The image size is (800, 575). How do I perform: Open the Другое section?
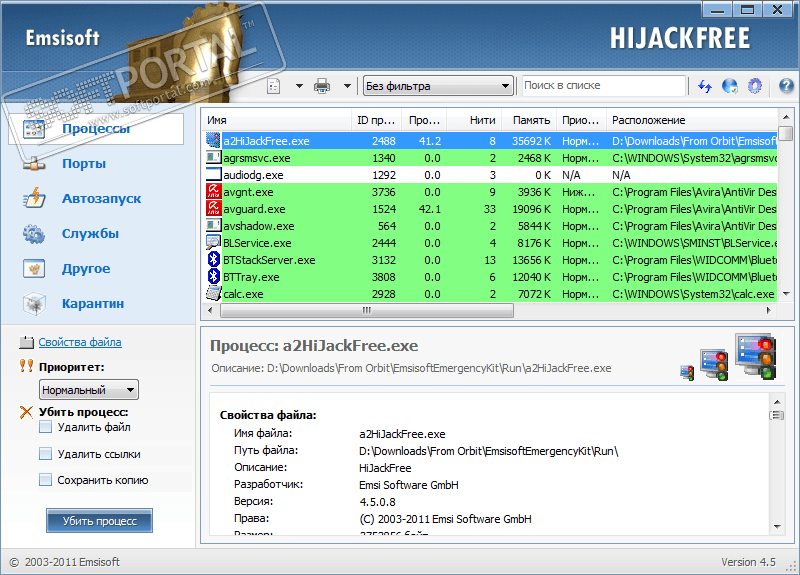pos(86,269)
